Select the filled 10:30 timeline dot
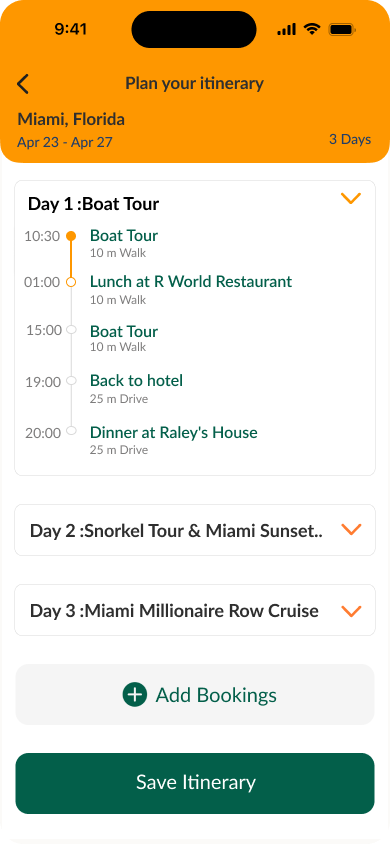 tap(70, 236)
